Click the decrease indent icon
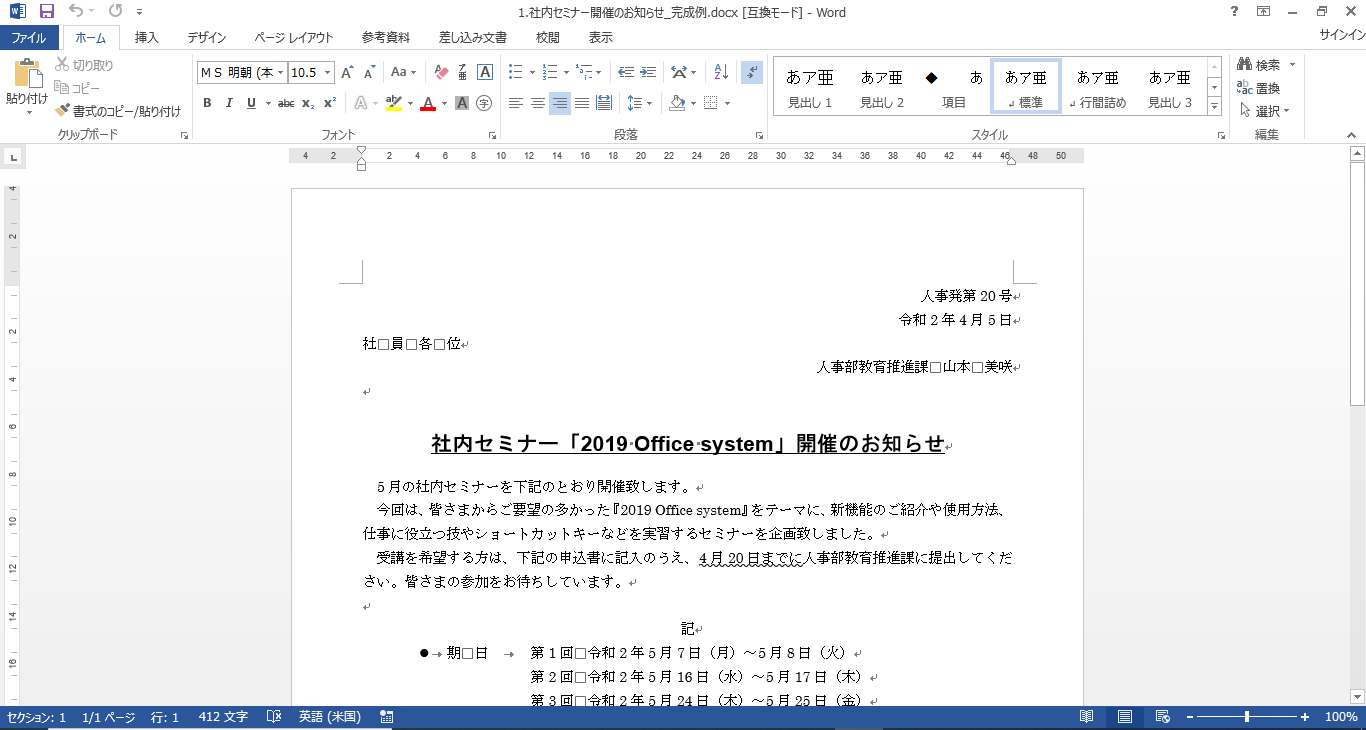 (x=626, y=72)
